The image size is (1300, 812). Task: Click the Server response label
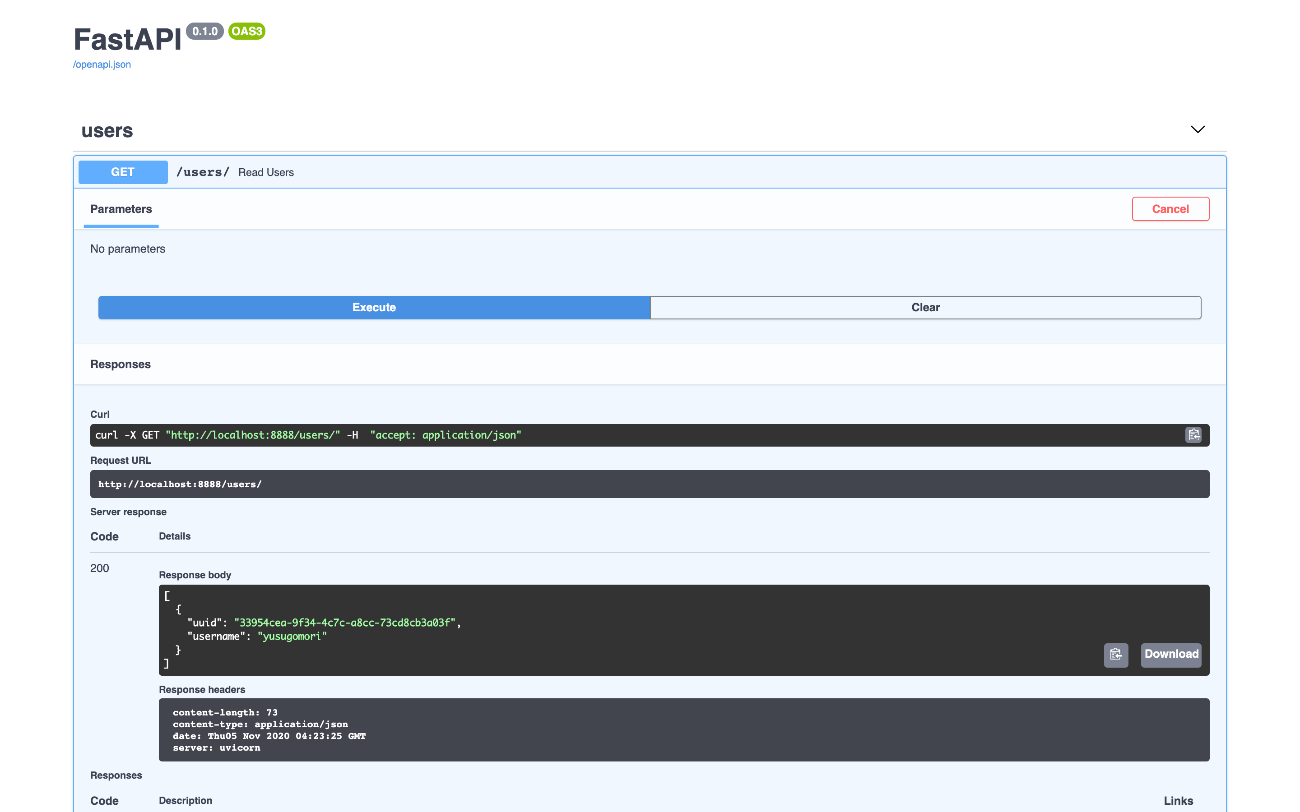tap(128, 512)
